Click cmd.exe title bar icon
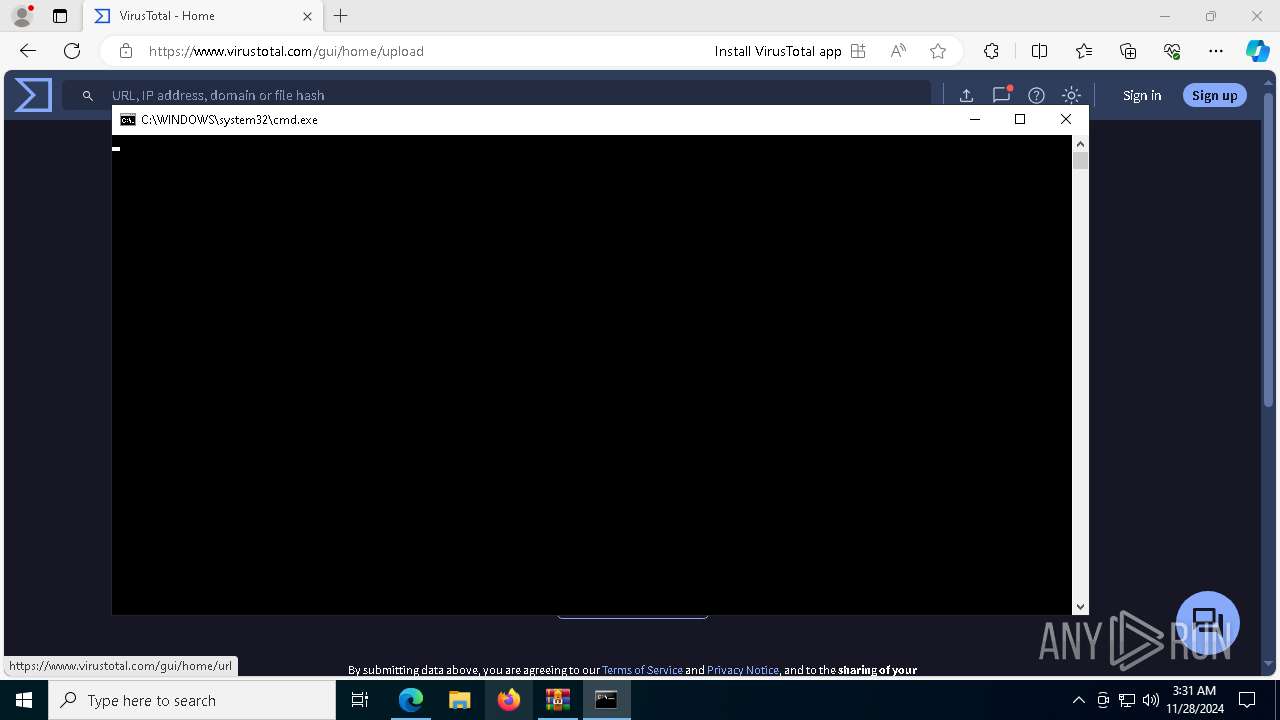 pos(128,119)
